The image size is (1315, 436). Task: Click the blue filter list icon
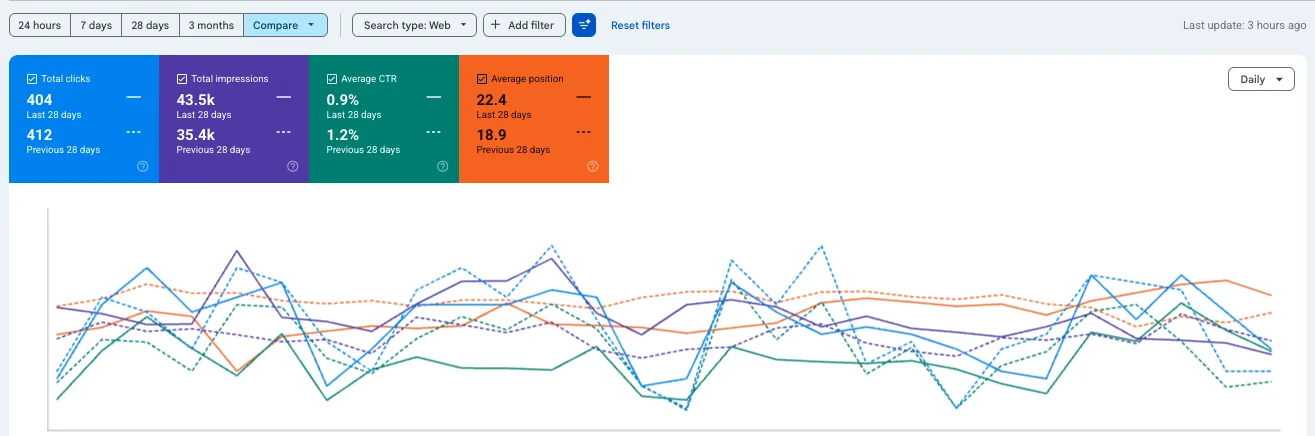tap(584, 25)
